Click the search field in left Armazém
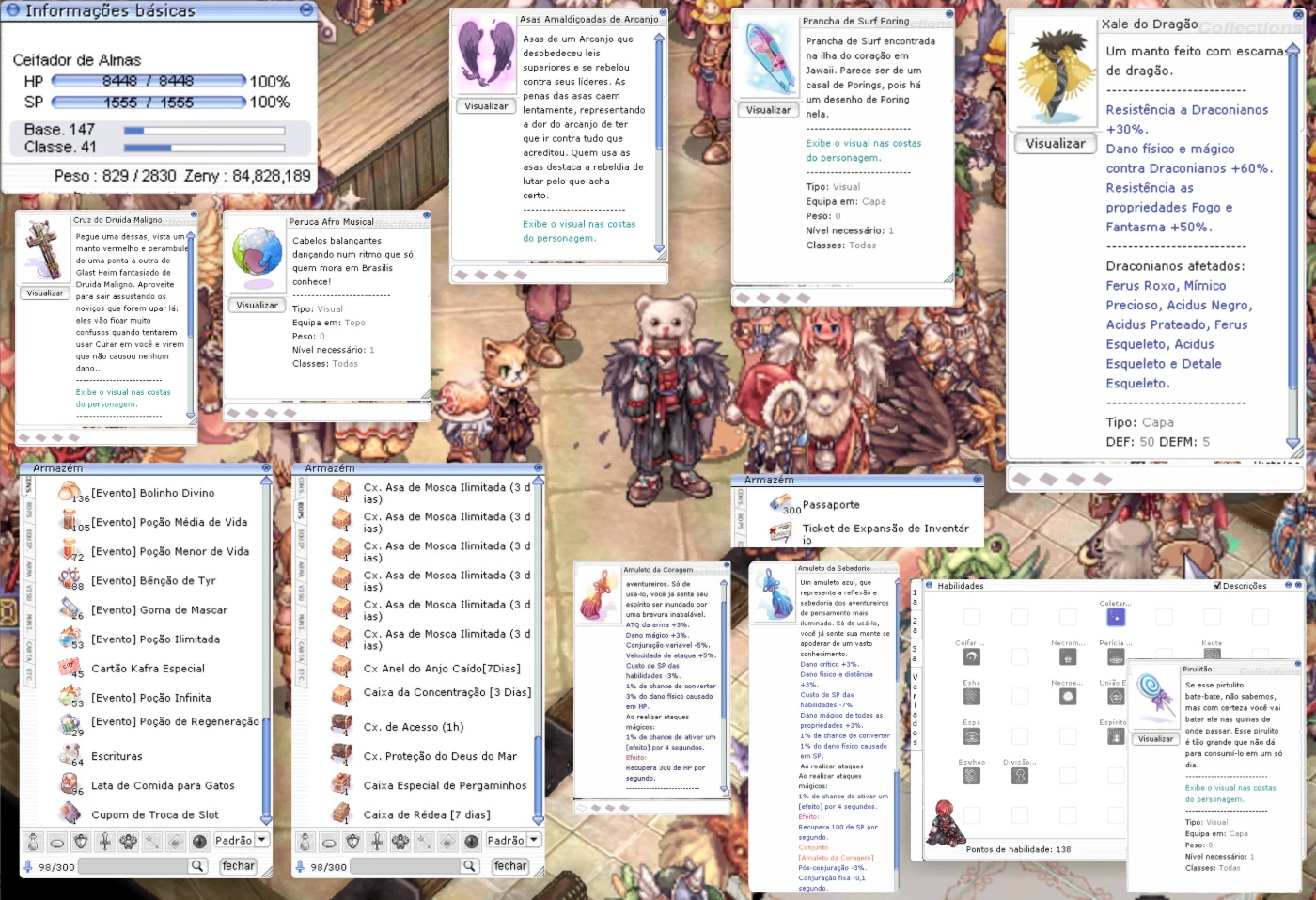 point(133,866)
